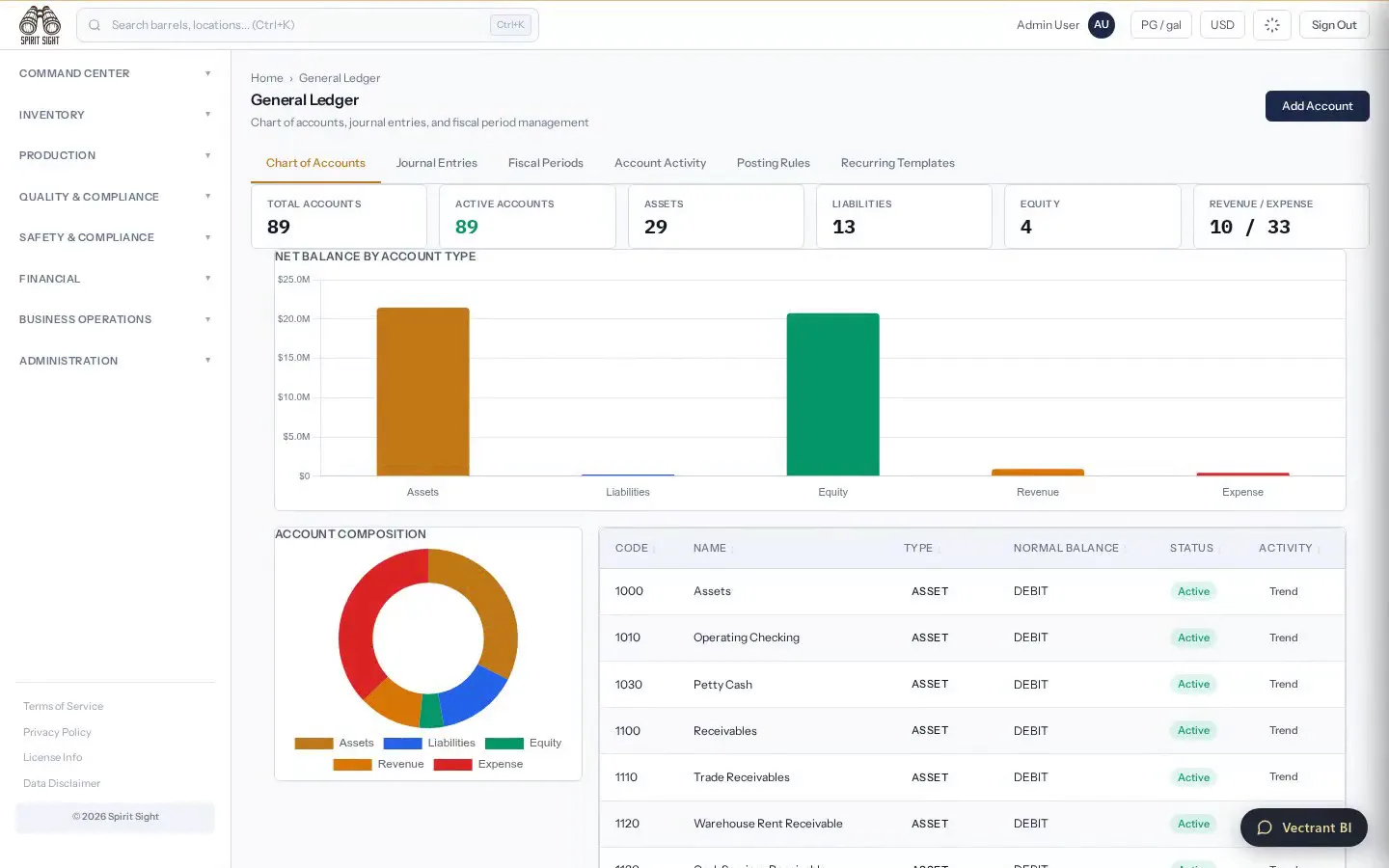Click the Petty Cash account name
This screenshot has width=1389, height=868.
click(722, 685)
